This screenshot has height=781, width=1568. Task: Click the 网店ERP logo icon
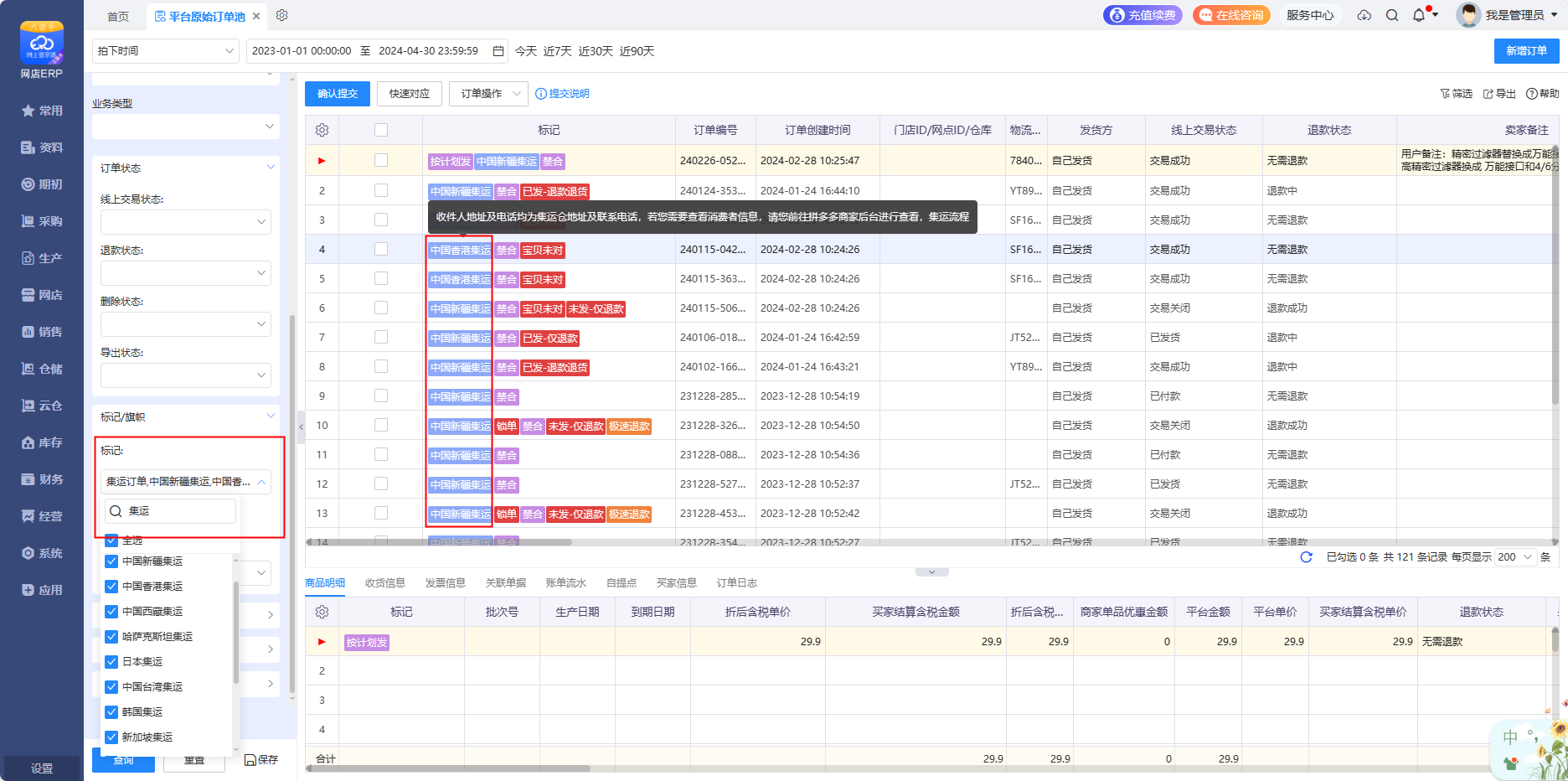pyautogui.click(x=42, y=43)
